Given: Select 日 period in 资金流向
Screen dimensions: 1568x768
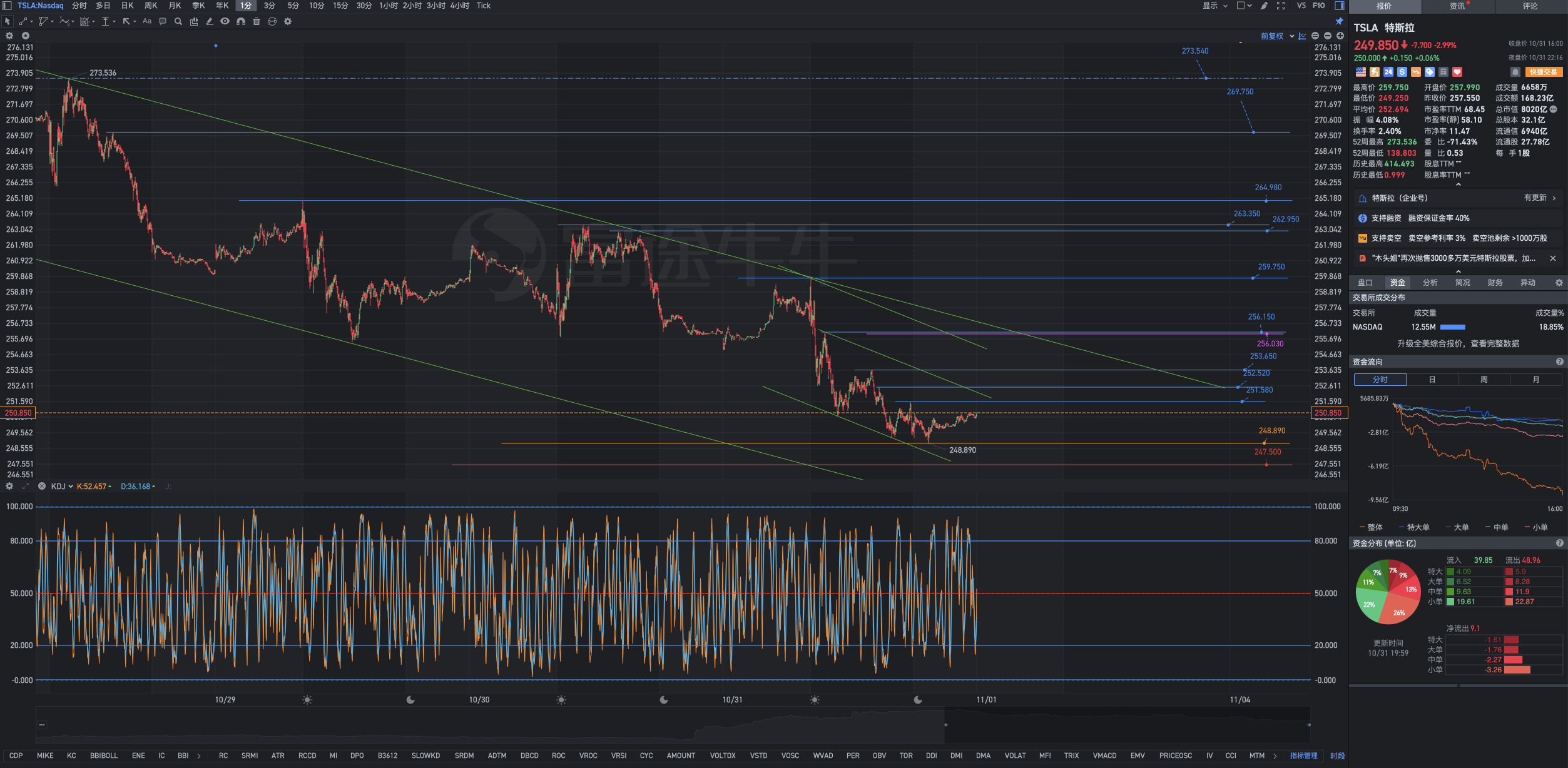Looking at the screenshot, I should pyautogui.click(x=1432, y=380).
